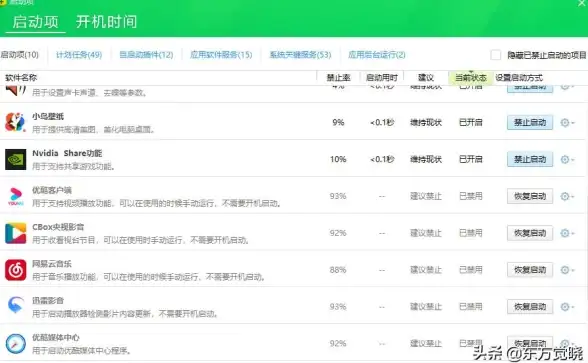
Task: Select the 迅雷影音 name text
Action: (x=48, y=300)
